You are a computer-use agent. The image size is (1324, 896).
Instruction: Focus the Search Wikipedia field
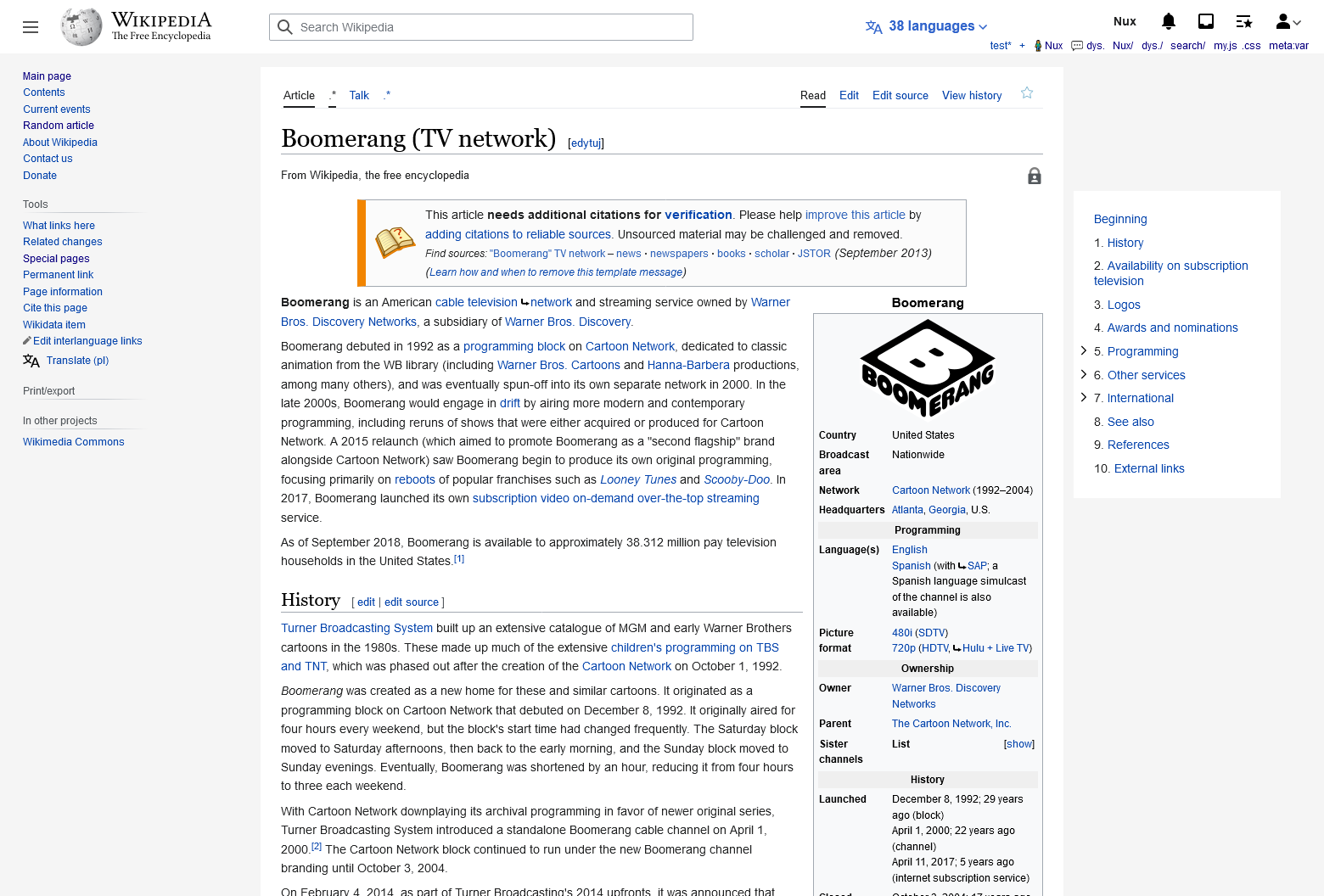pyautogui.click(x=481, y=27)
